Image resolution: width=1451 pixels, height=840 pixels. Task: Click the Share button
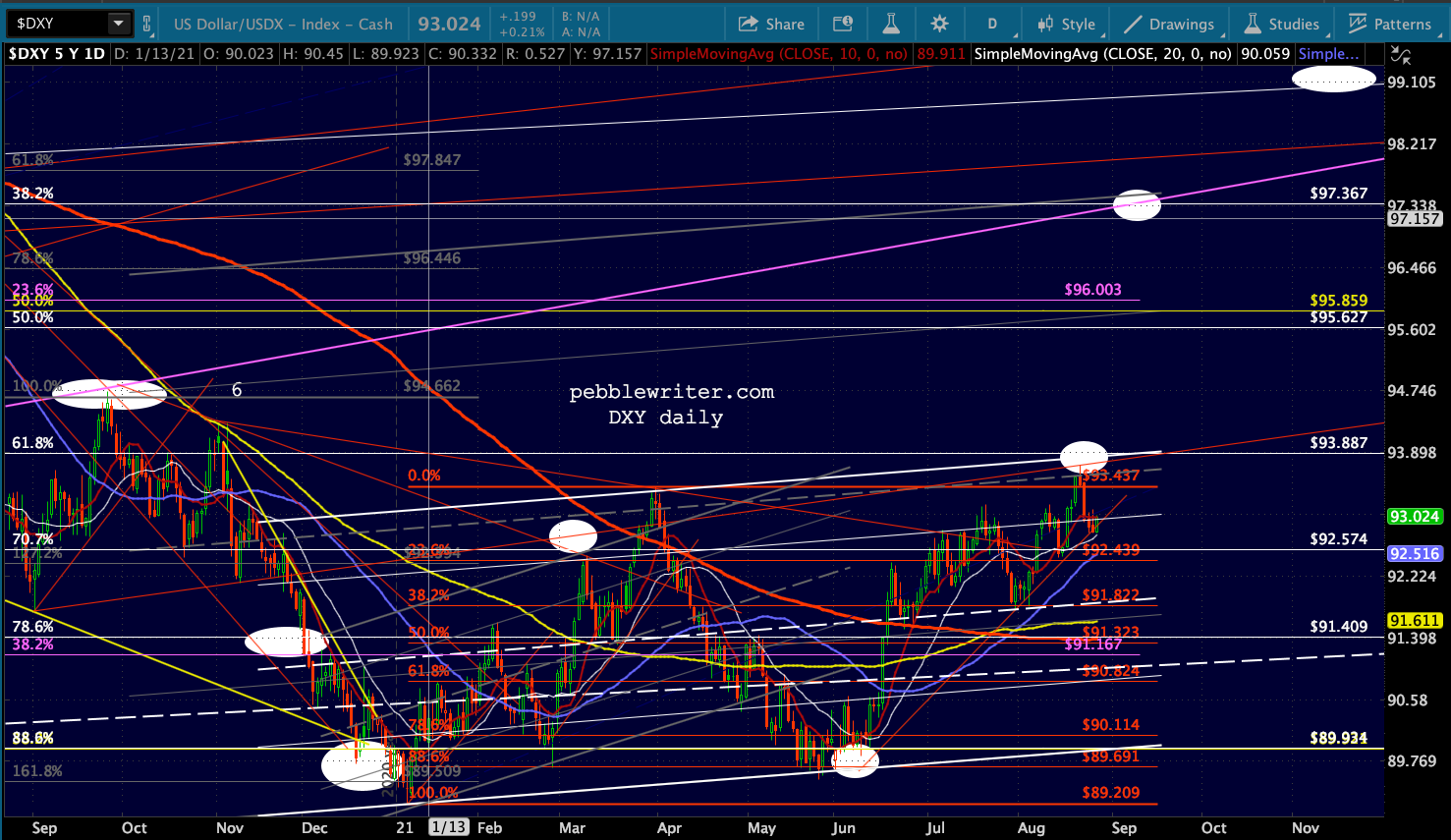pyautogui.click(x=771, y=25)
